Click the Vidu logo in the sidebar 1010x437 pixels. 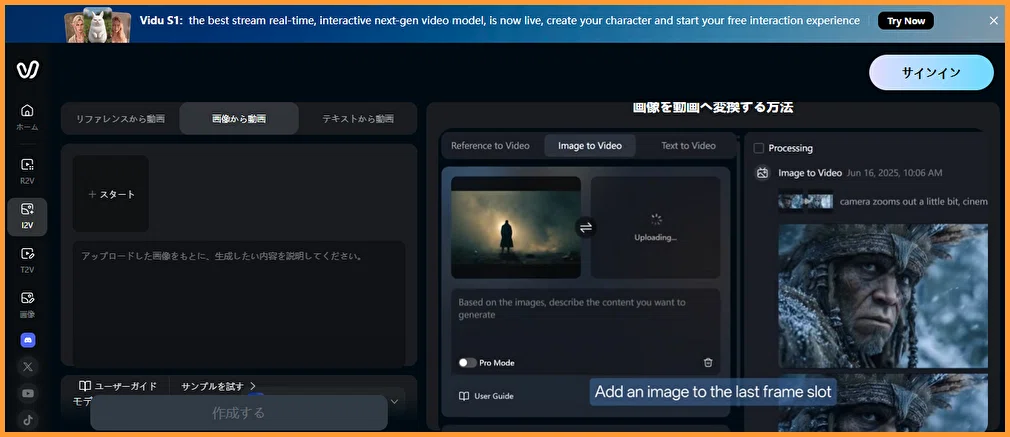(x=28, y=70)
